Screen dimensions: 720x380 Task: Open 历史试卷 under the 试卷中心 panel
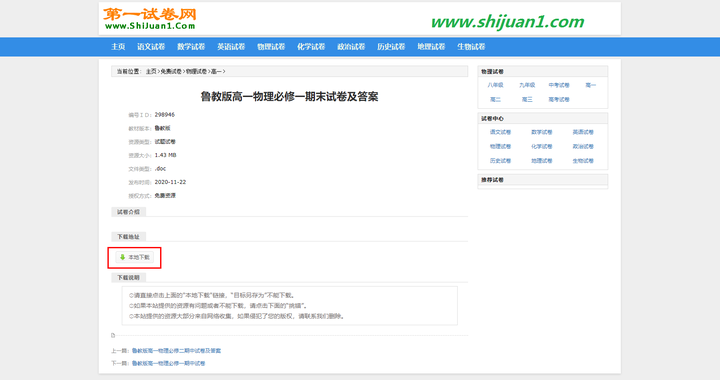point(500,161)
